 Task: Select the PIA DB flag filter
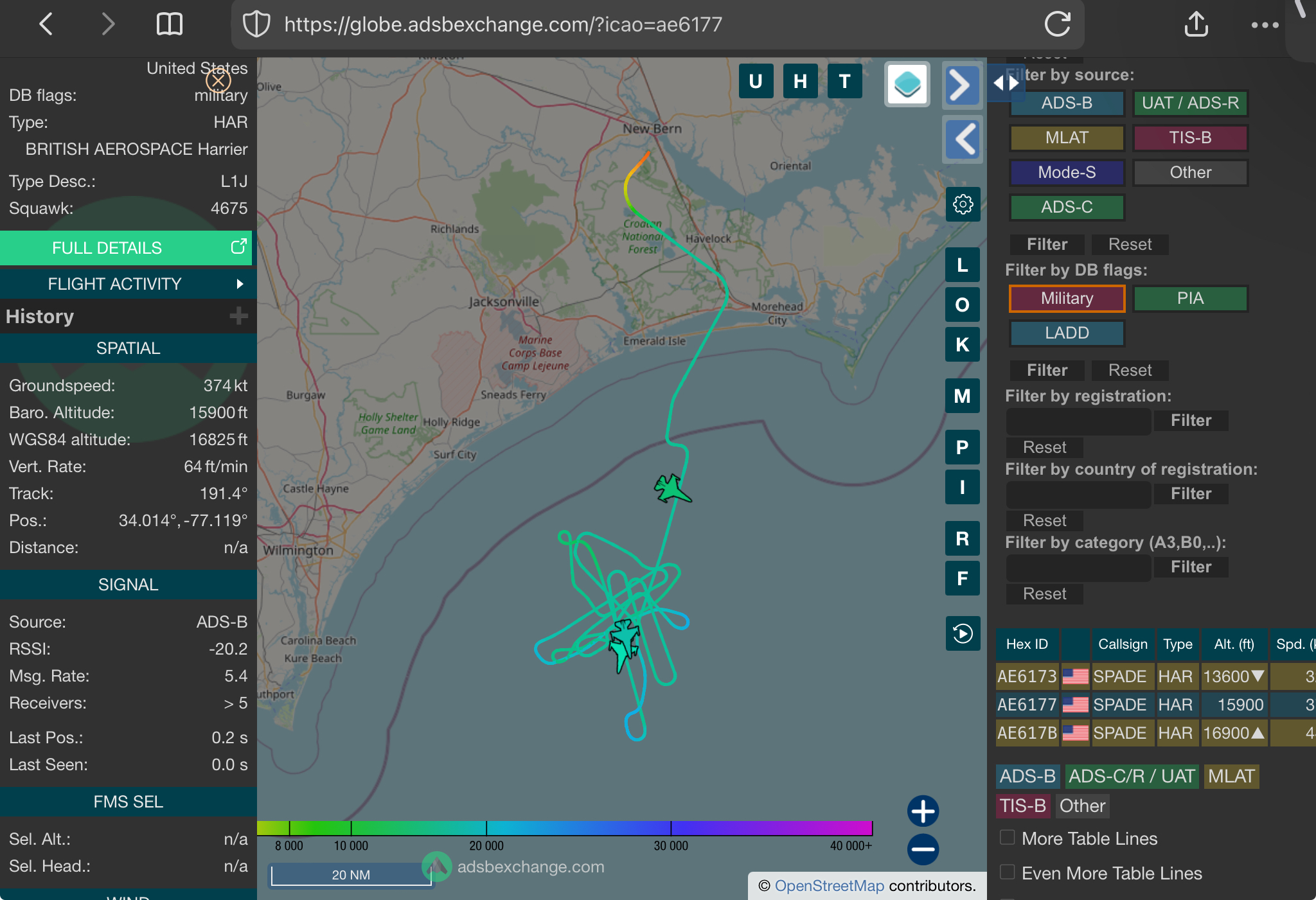point(1190,298)
